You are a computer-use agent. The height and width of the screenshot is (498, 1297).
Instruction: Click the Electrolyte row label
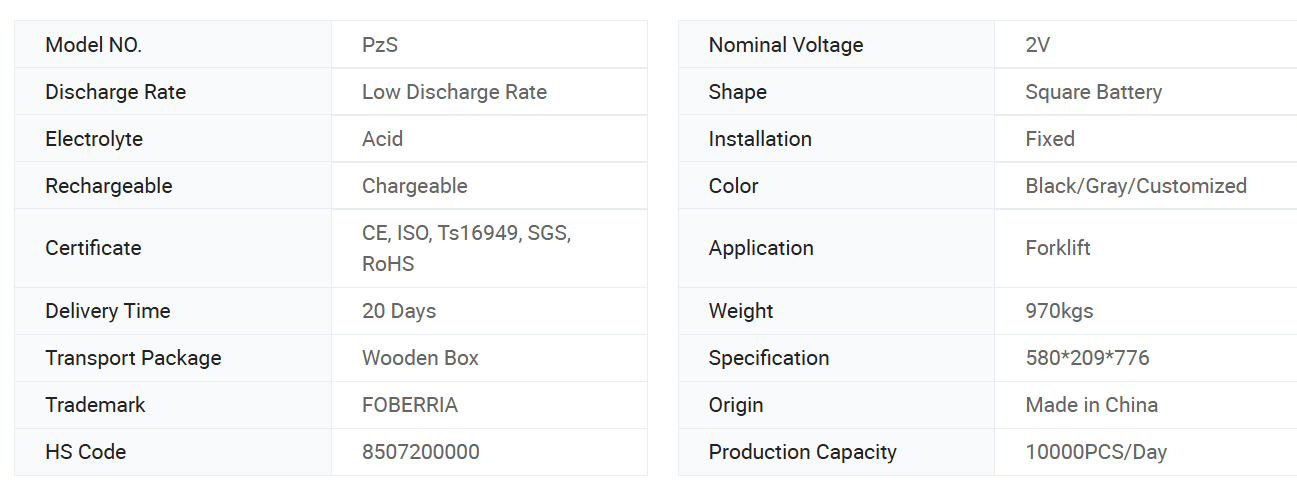[x=94, y=139]
